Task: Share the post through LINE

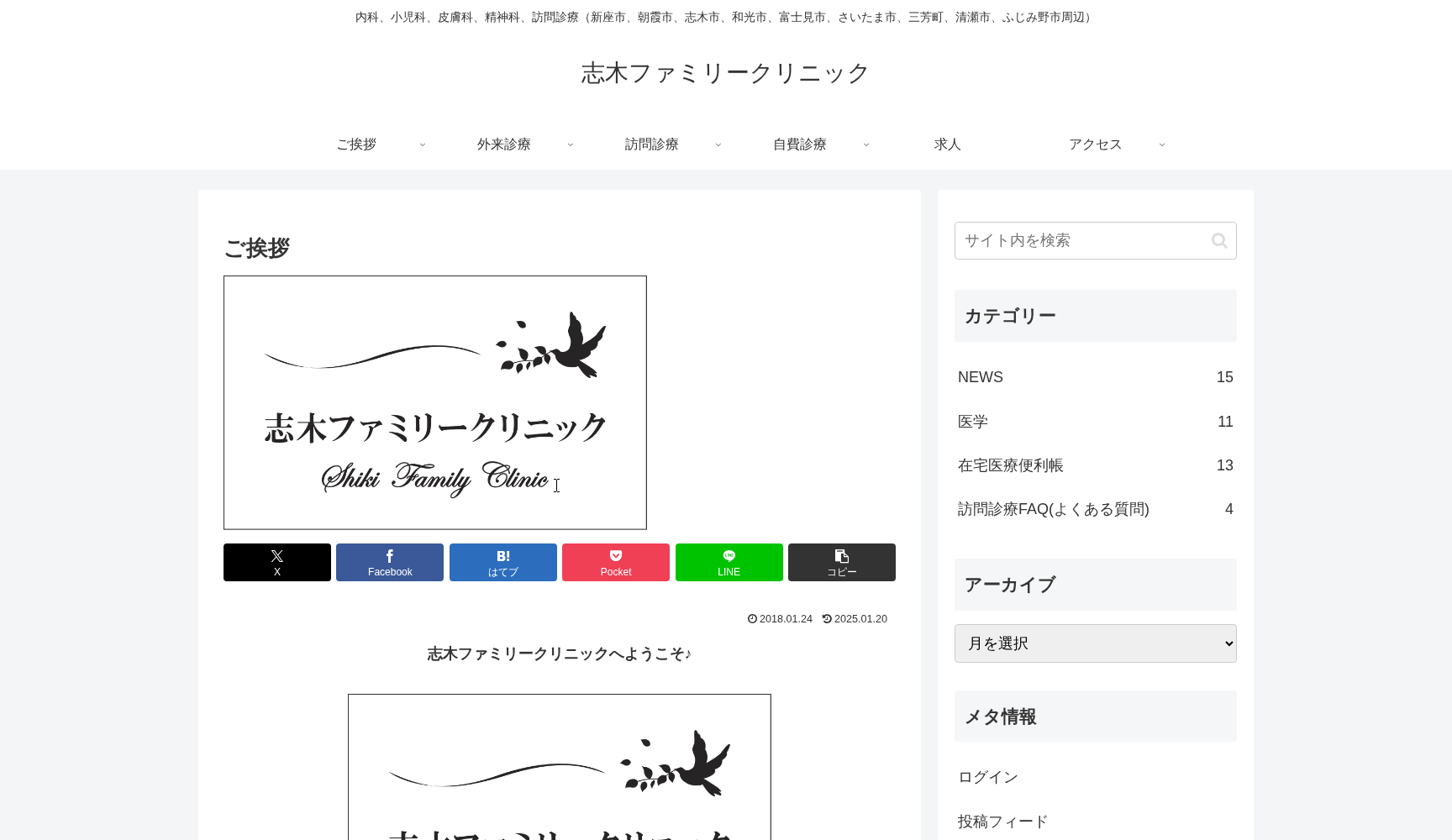Action: point(729,562)
